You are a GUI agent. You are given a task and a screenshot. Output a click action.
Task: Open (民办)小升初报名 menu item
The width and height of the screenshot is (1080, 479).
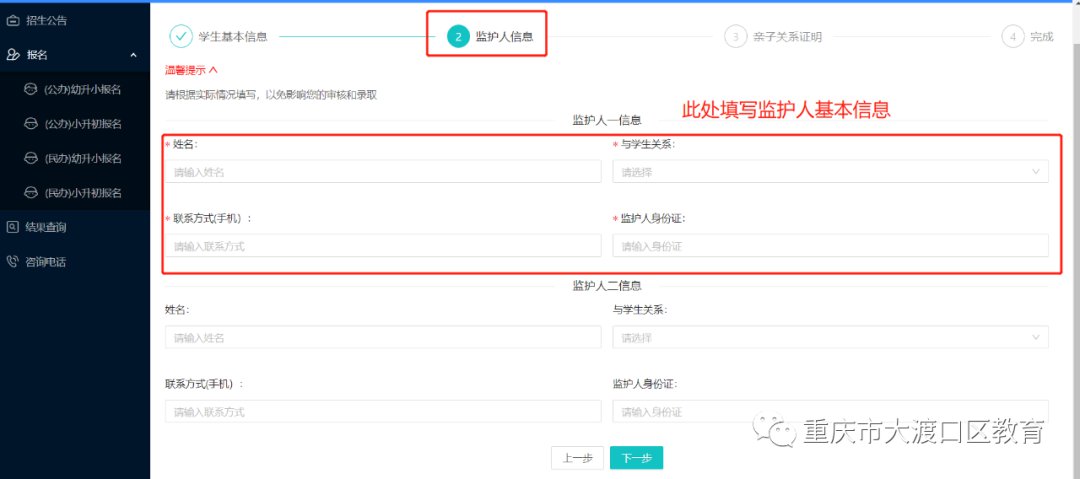(x=82, y=193)
